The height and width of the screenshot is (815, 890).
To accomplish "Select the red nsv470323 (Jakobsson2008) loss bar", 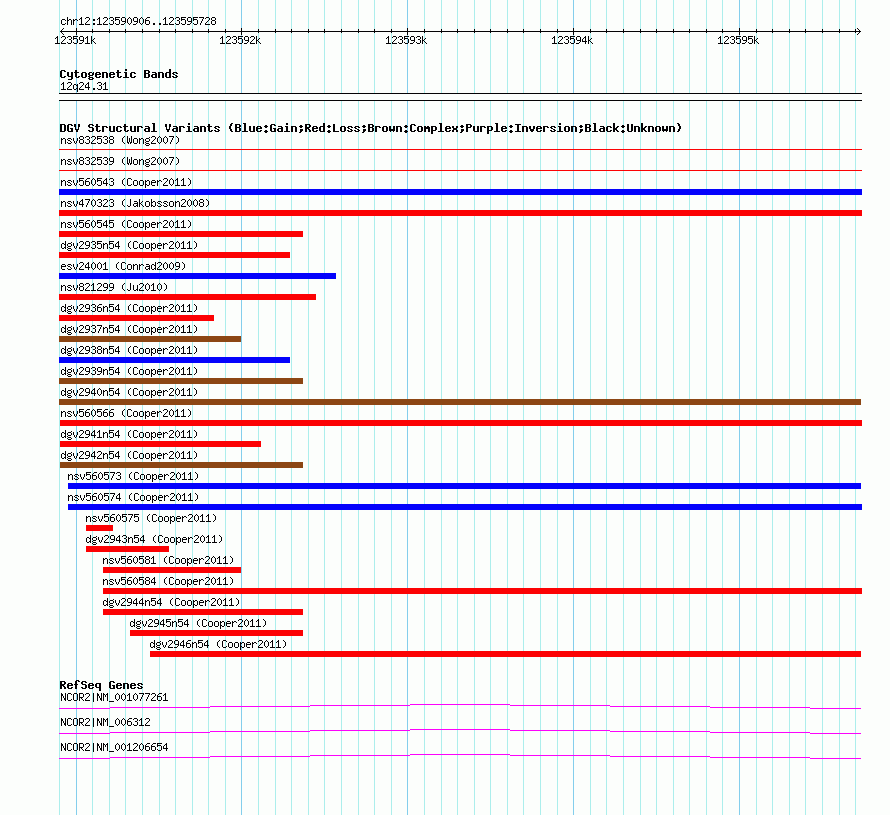I will coord(460,213).
